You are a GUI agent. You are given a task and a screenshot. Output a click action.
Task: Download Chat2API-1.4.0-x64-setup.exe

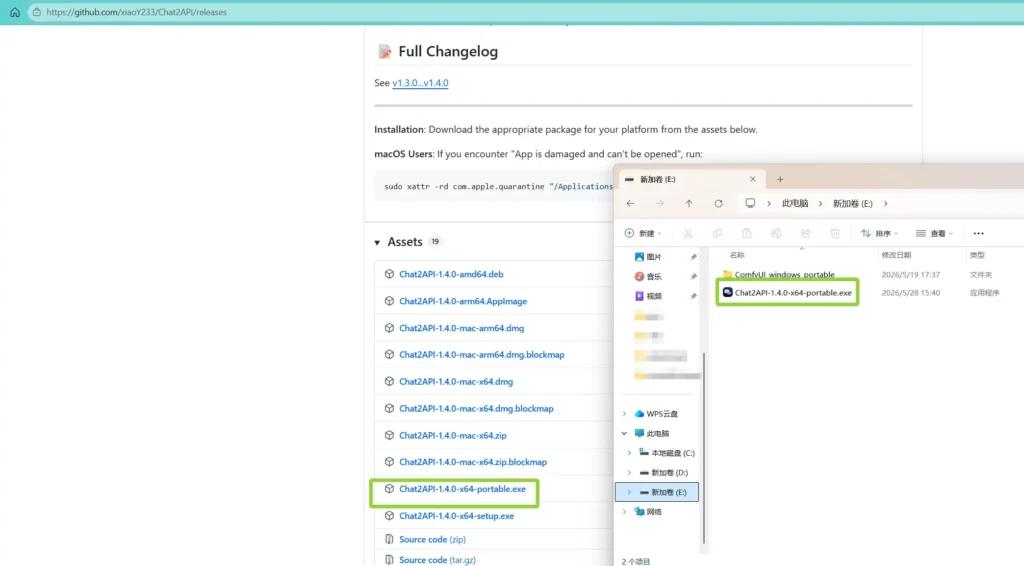click(x=456, y=516)
